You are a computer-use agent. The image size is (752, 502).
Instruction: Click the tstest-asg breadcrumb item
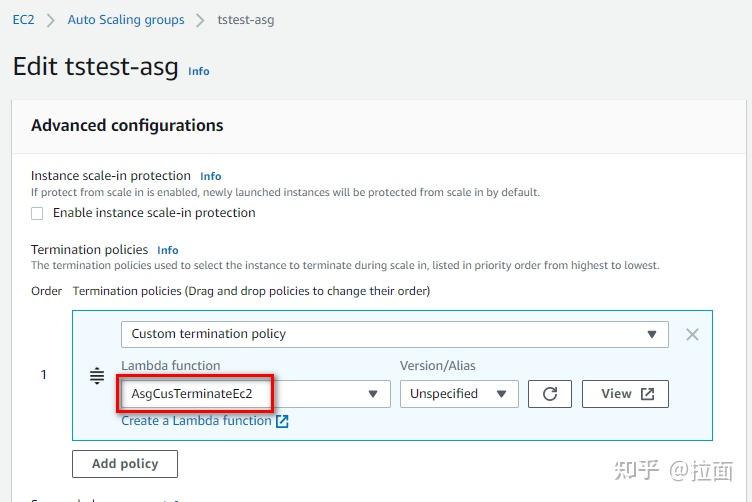pyautogui.click(x=245, y=20)
